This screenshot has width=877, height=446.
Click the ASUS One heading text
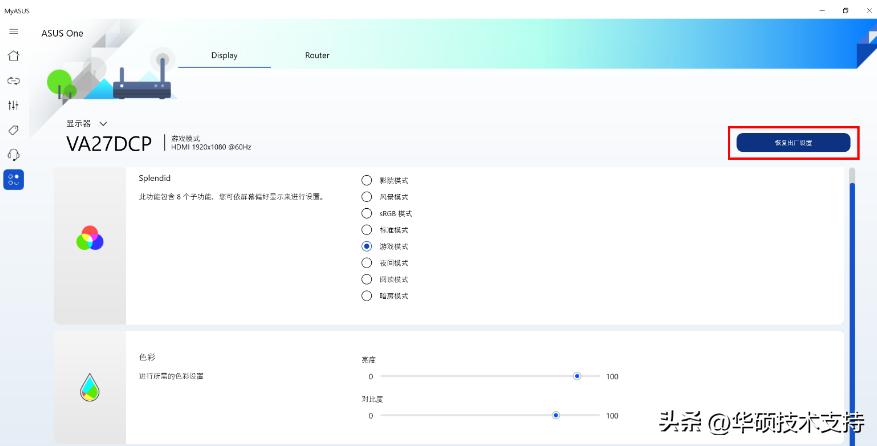coord(62,34)
